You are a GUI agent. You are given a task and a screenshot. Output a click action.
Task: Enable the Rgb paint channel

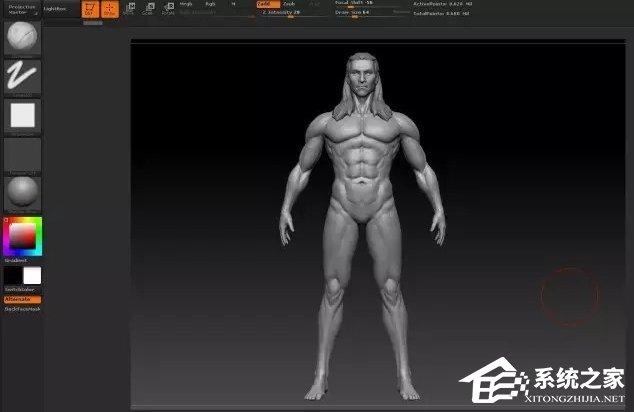pyautogui.click(x=210, y=4)
